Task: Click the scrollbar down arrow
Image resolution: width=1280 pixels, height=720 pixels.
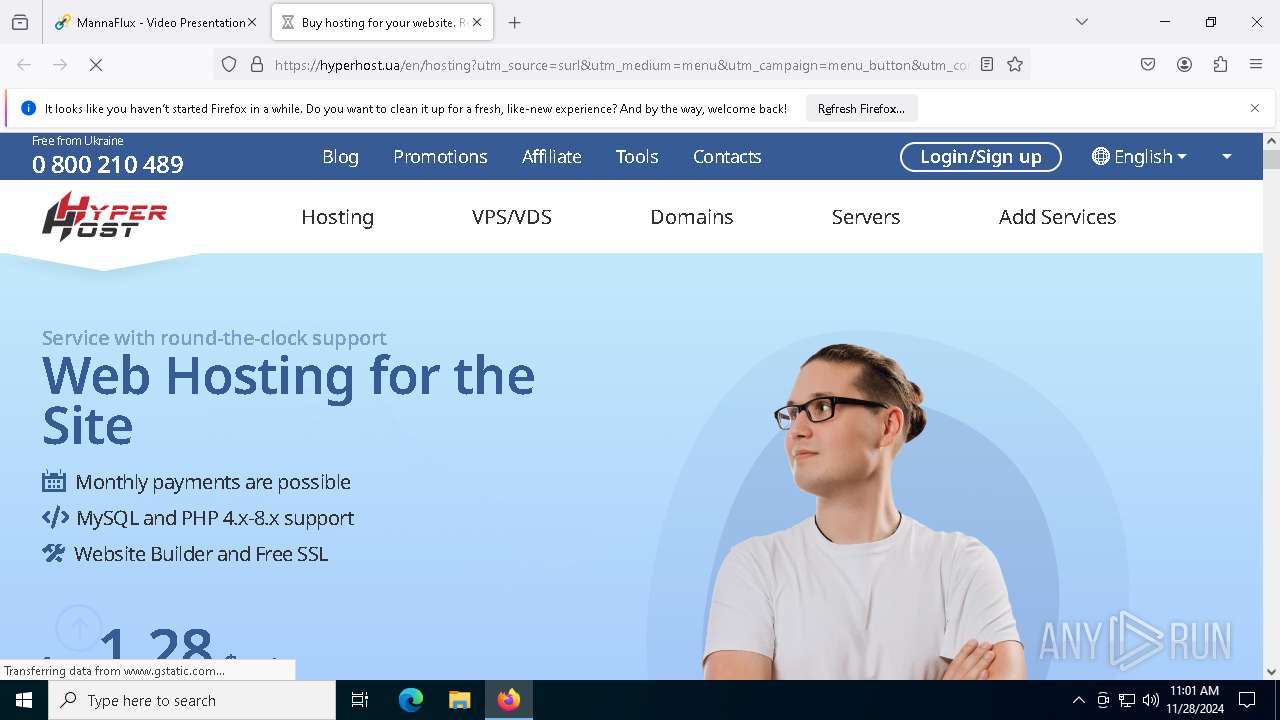Action: 1271,672
